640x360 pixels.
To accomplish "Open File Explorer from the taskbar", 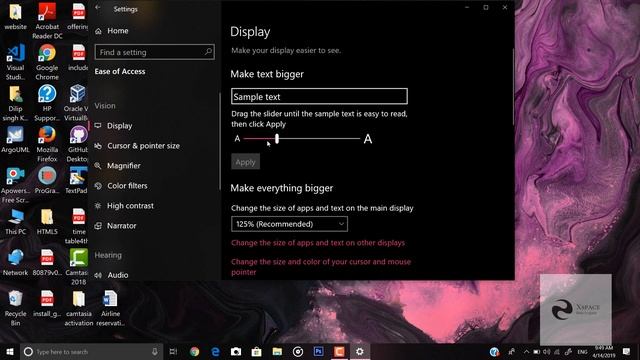I will (277, 351).
